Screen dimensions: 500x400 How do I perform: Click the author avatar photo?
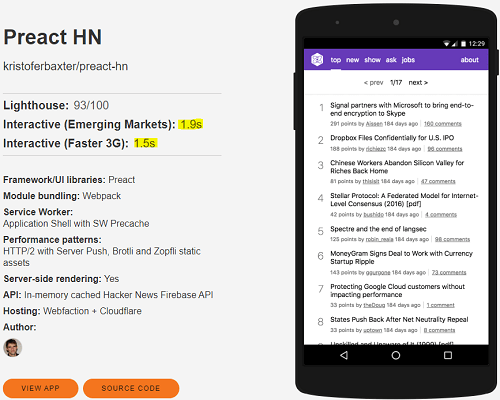tap(13, 348)
